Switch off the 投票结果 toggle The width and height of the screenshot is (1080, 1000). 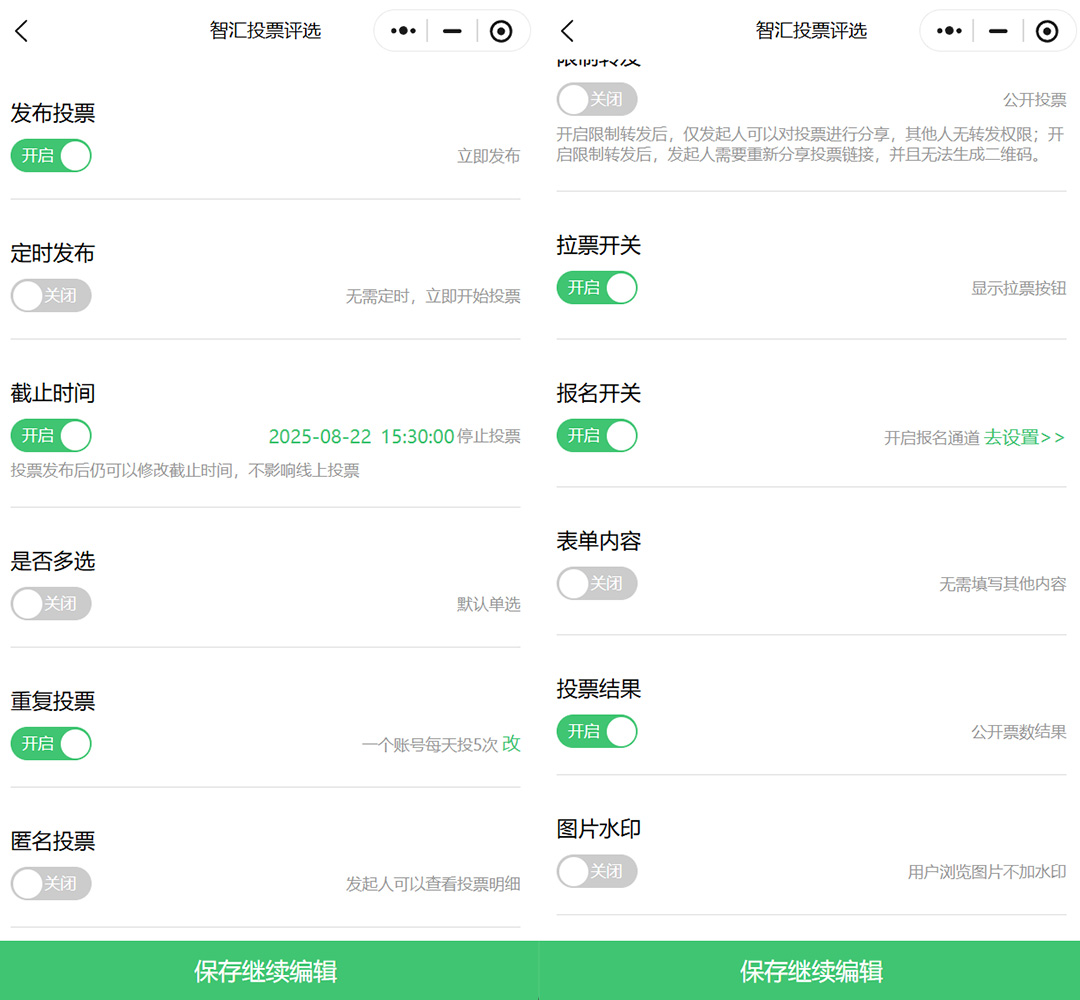tap(597, 732)
